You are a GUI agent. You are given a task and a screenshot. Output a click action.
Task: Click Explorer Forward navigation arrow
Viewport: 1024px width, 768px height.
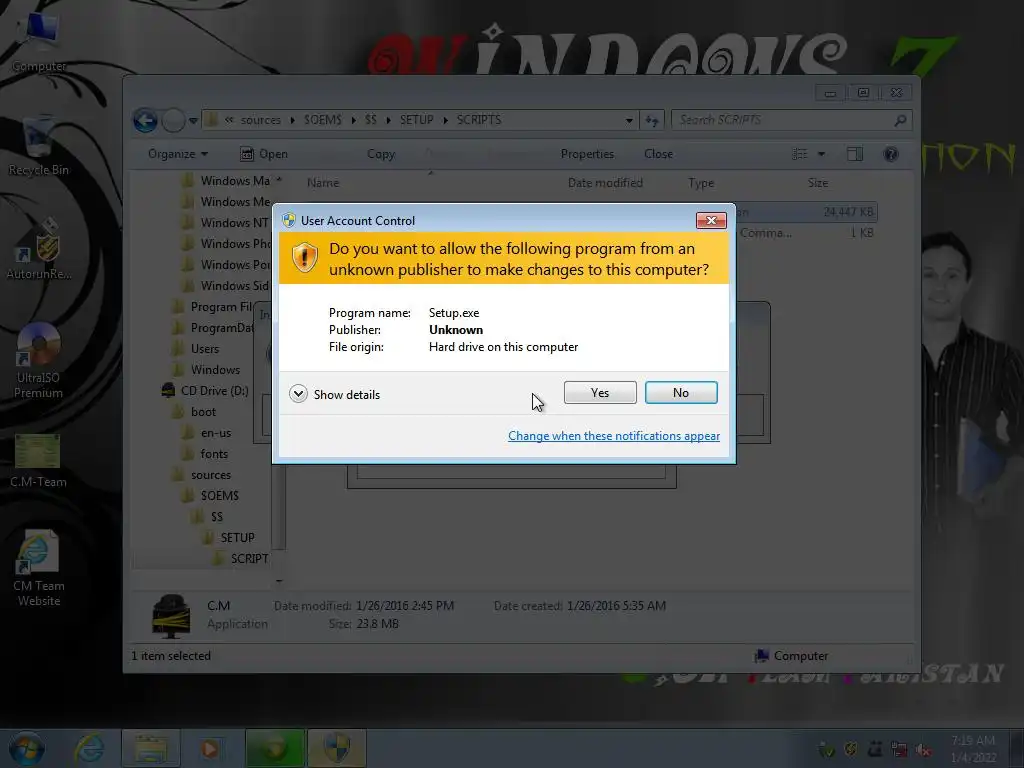pos(173,120)
